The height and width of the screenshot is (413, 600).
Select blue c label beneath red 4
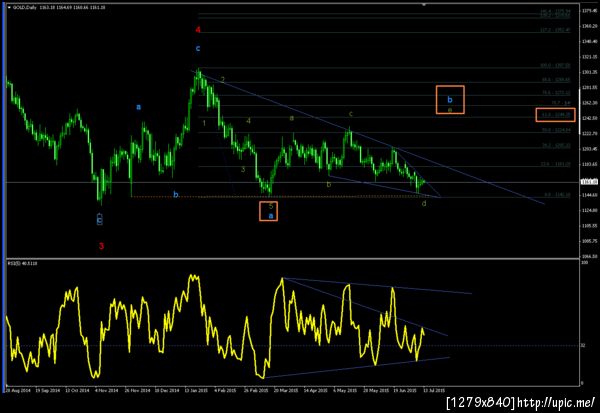pyautogui.click(x=198, y=48)
